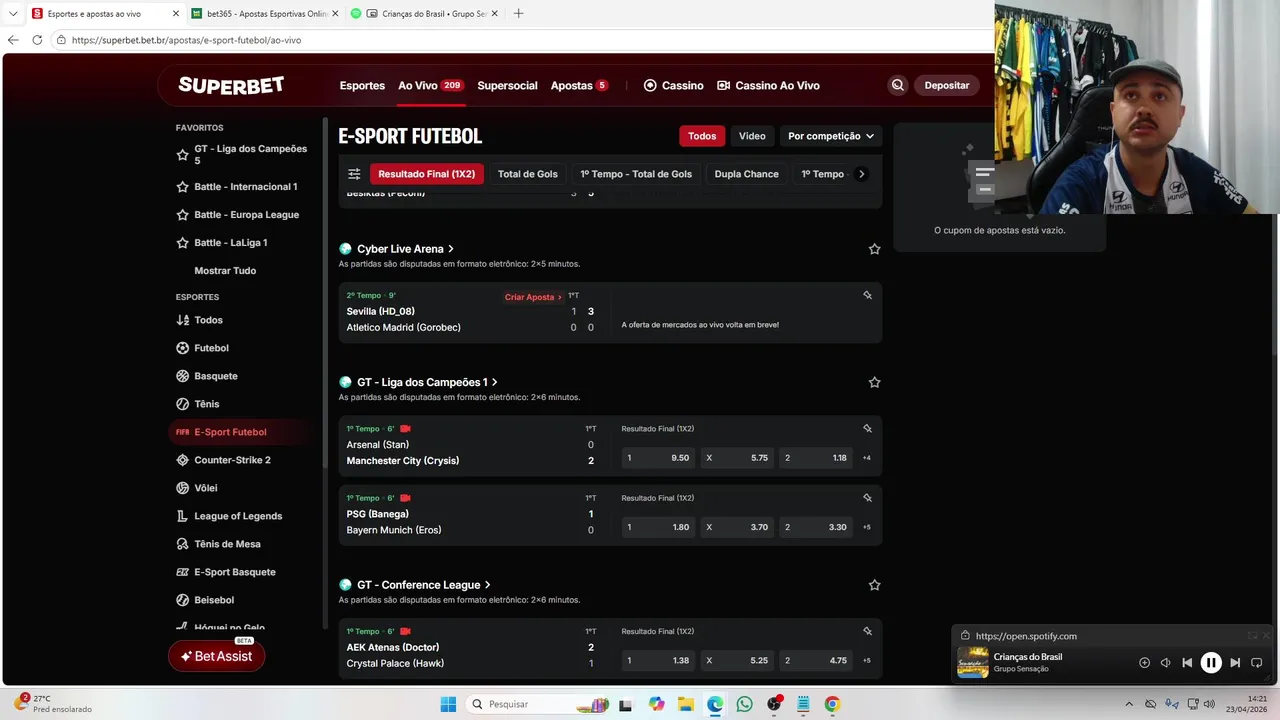The image size is (1280, 720).
Task: Open video stream icon for PSG match
Action: [x=406, y=498]
